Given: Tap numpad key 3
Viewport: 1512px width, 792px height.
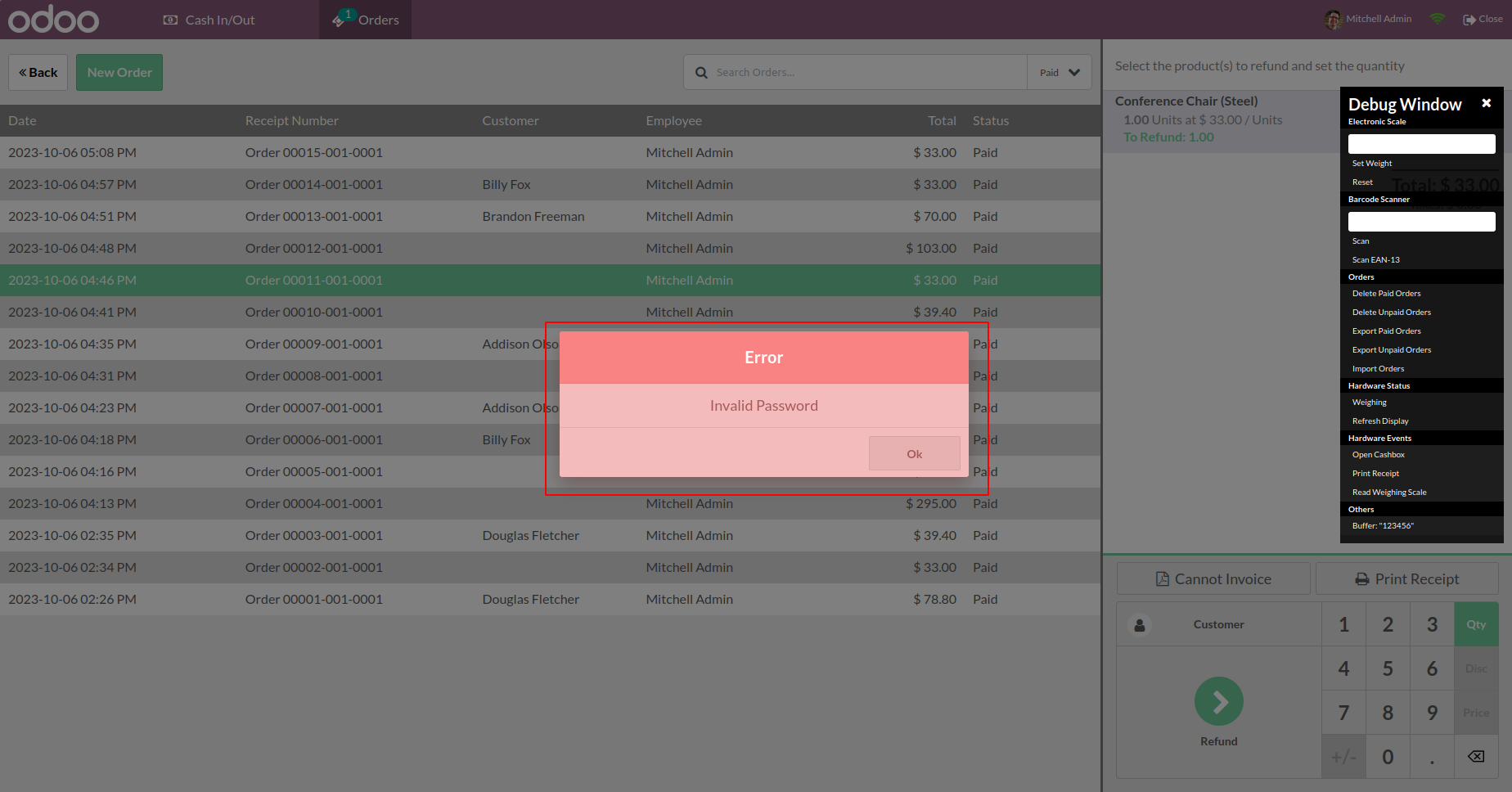Looking at the screenshot, I should pos(1432,624).
